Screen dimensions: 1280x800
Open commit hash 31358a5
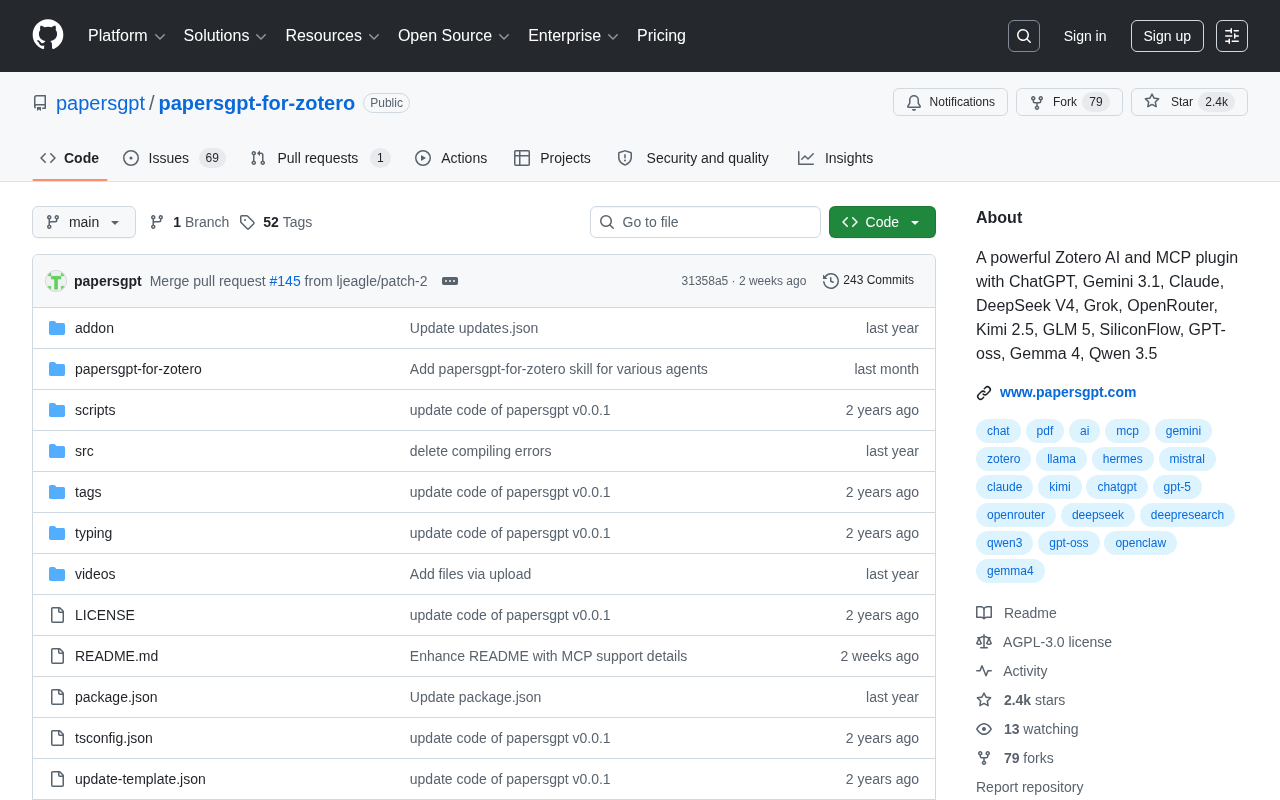[705, 281]
